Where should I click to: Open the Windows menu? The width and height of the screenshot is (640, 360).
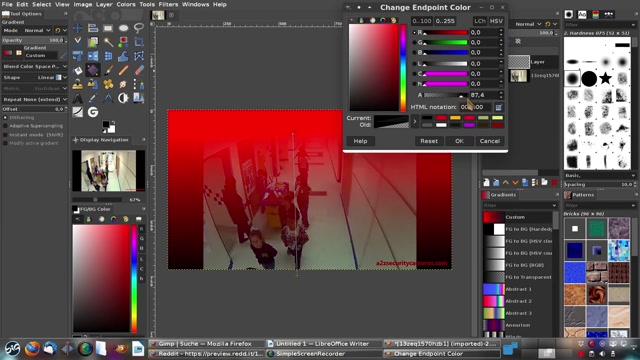(195, 4)
